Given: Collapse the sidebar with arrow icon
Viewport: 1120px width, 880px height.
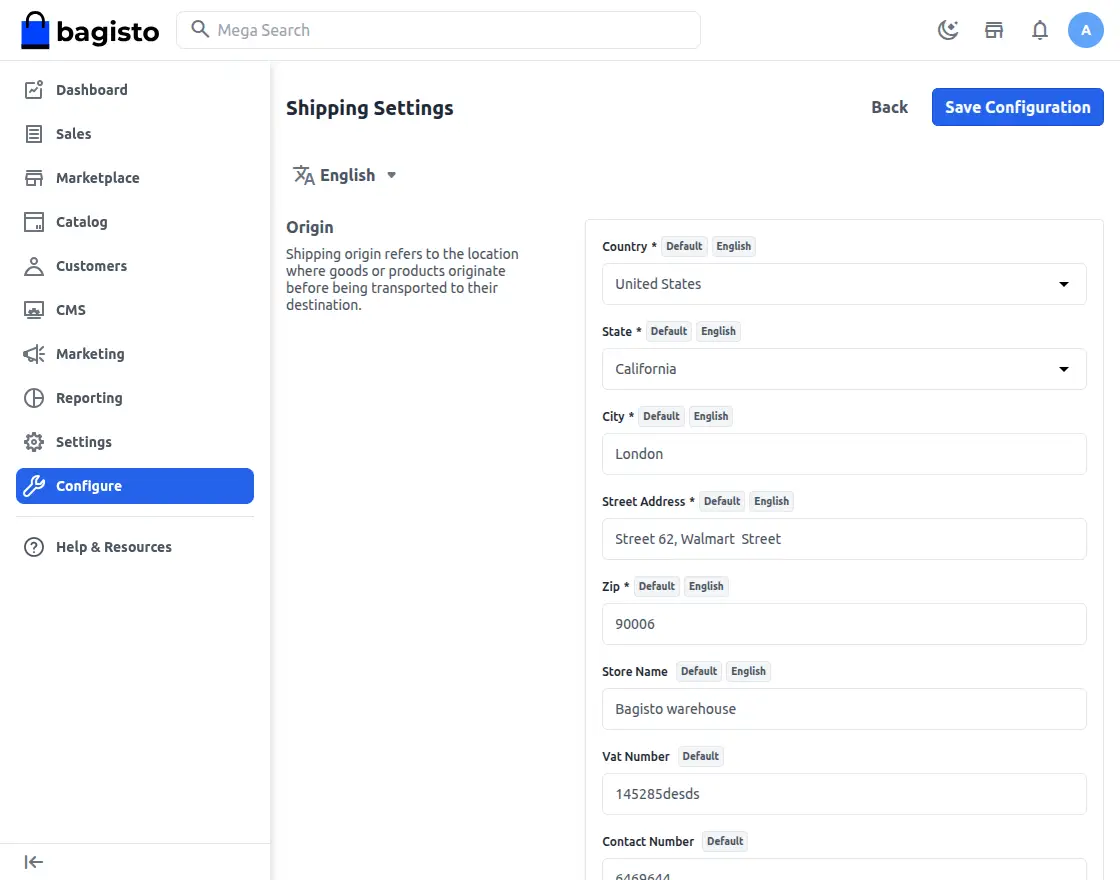Looking at the screenshot, I should pos(34,862).
